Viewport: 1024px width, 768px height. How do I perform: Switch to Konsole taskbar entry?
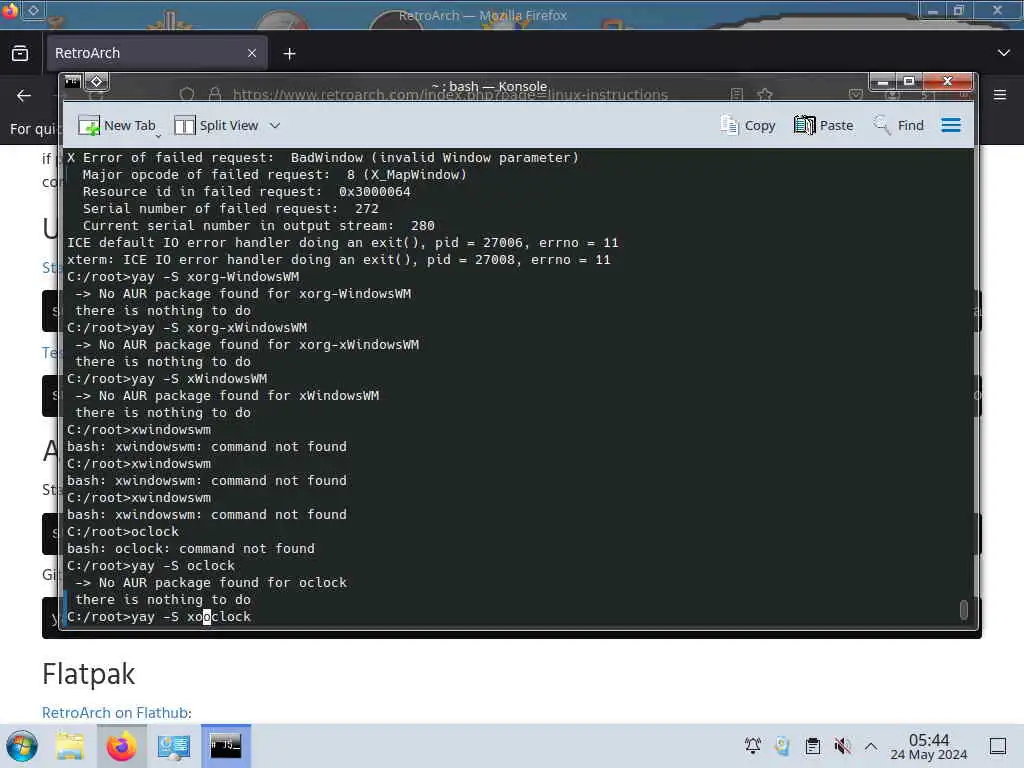coord(226,746)
